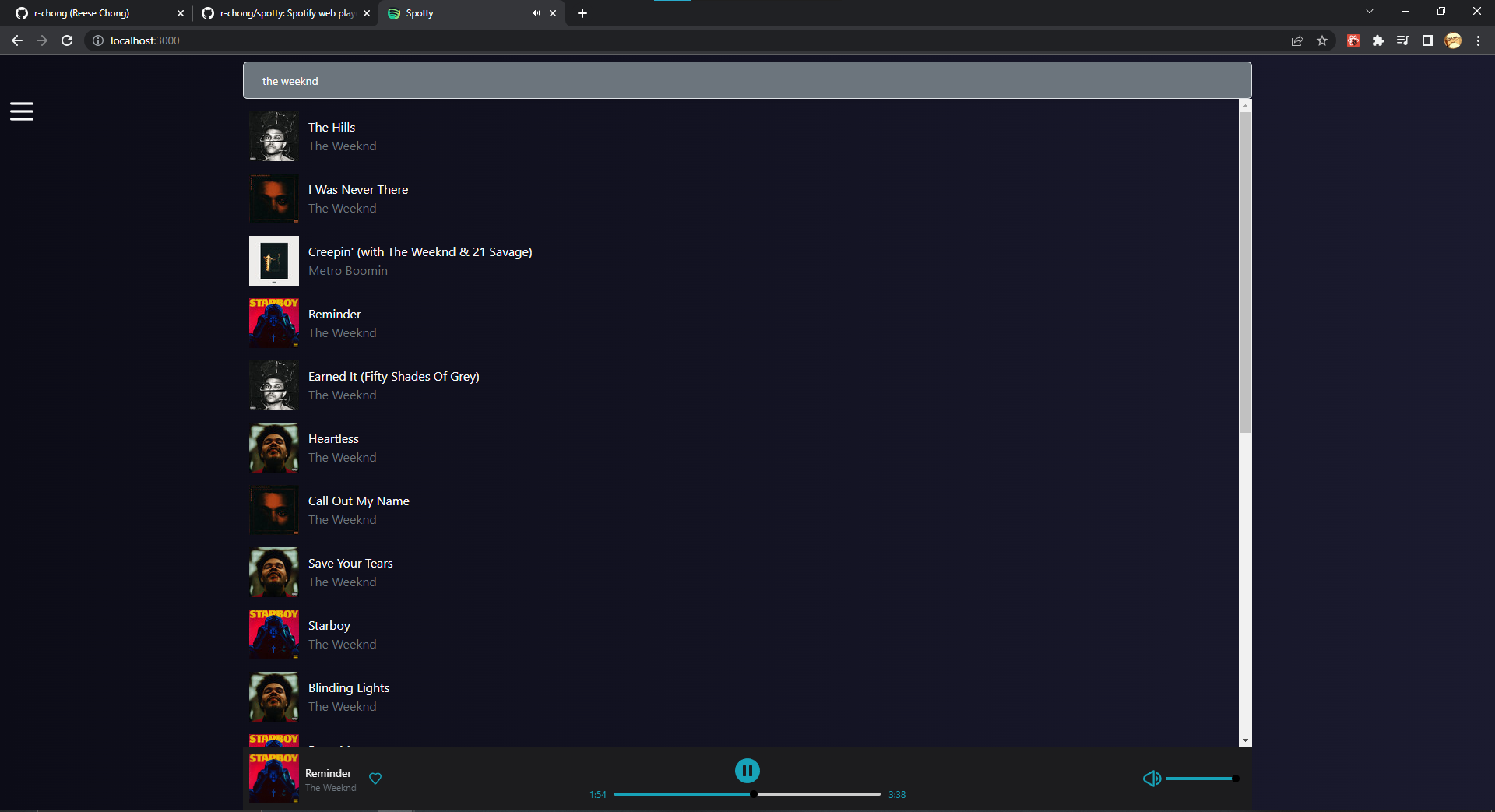The image size is (1495, 812).
Task: Click The Hills album cover thumbnail
Action: pyautogui.click(x=274, y=136)
